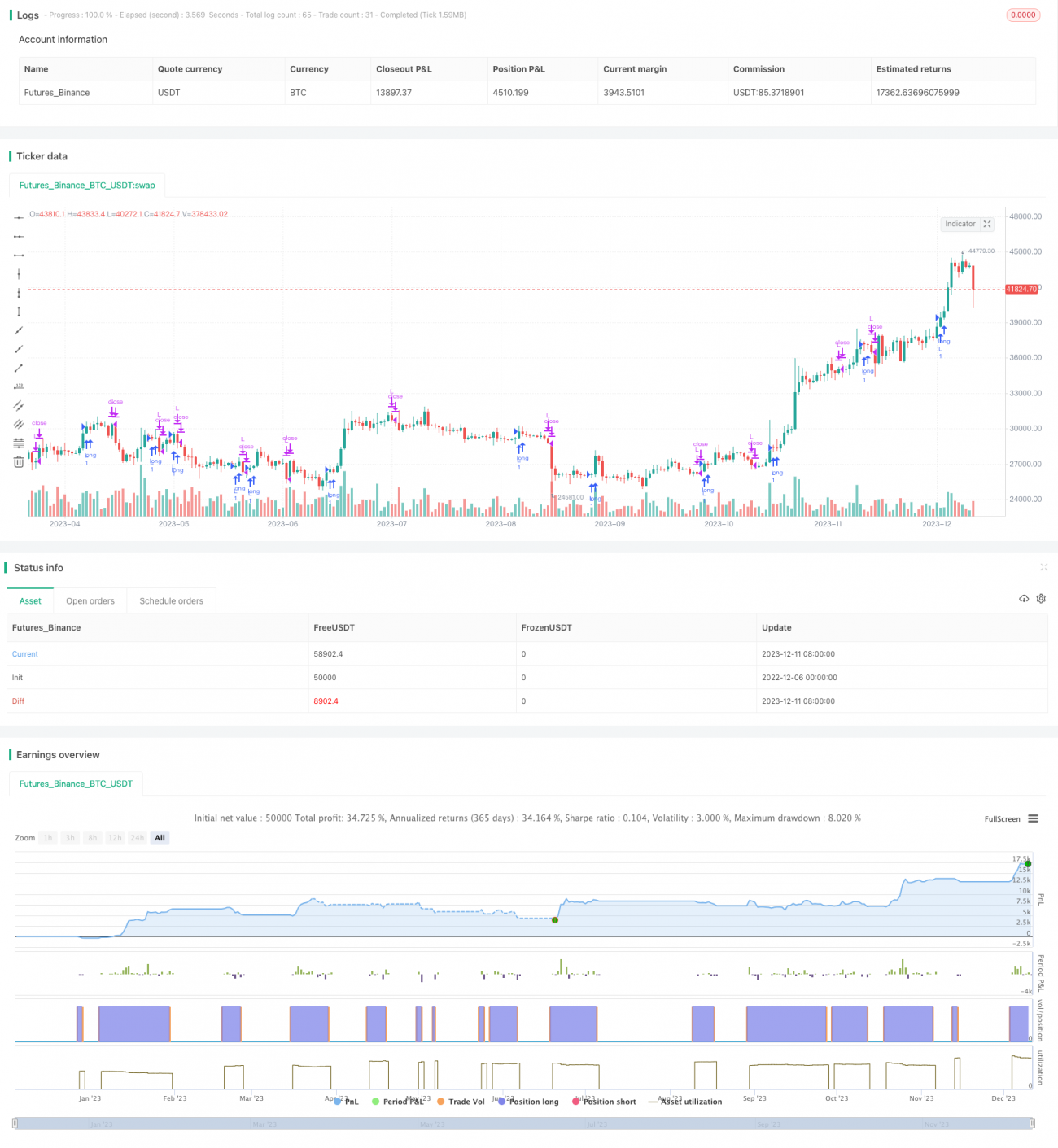1058x1148 pixels.
Task: Expand the chart with the fullscreen icon
Action: pyautogui.click(x=987, y=224)
